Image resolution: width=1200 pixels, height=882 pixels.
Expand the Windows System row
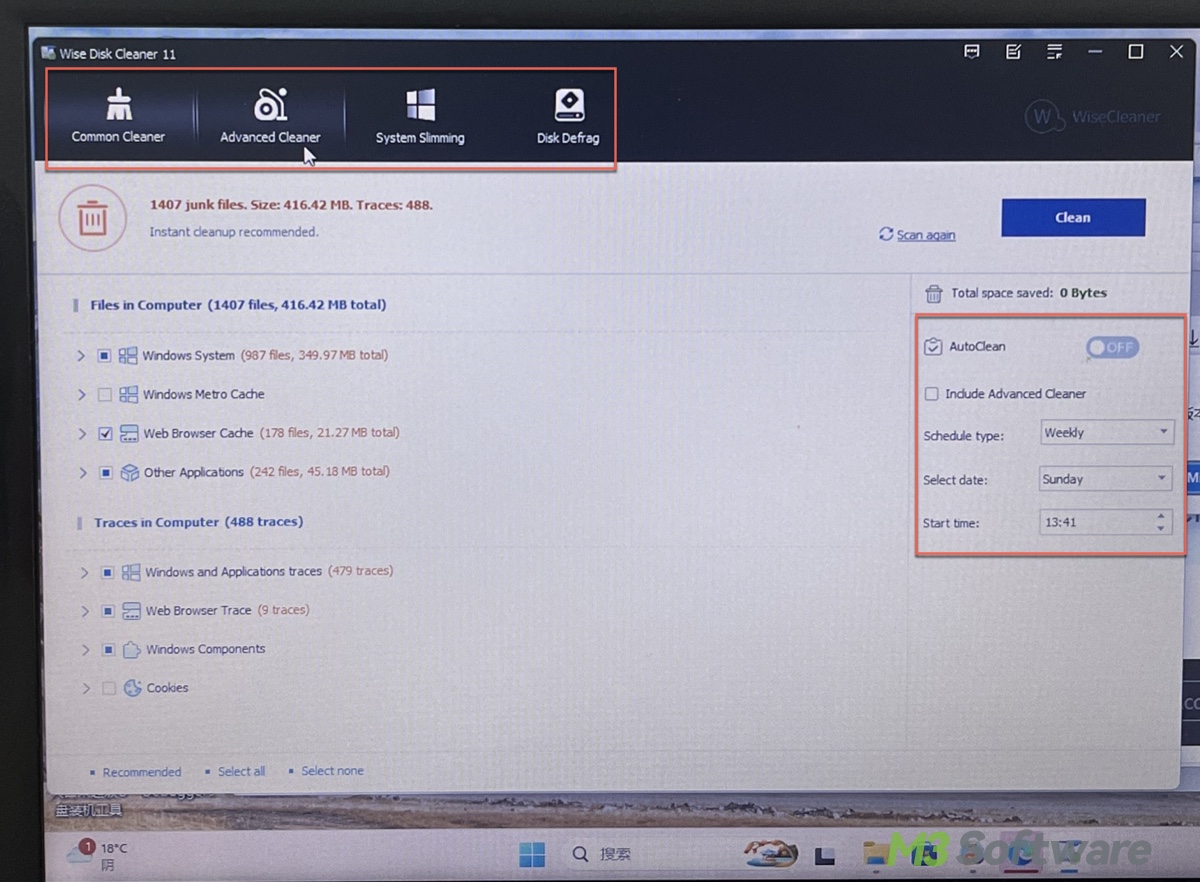(82, 355)
